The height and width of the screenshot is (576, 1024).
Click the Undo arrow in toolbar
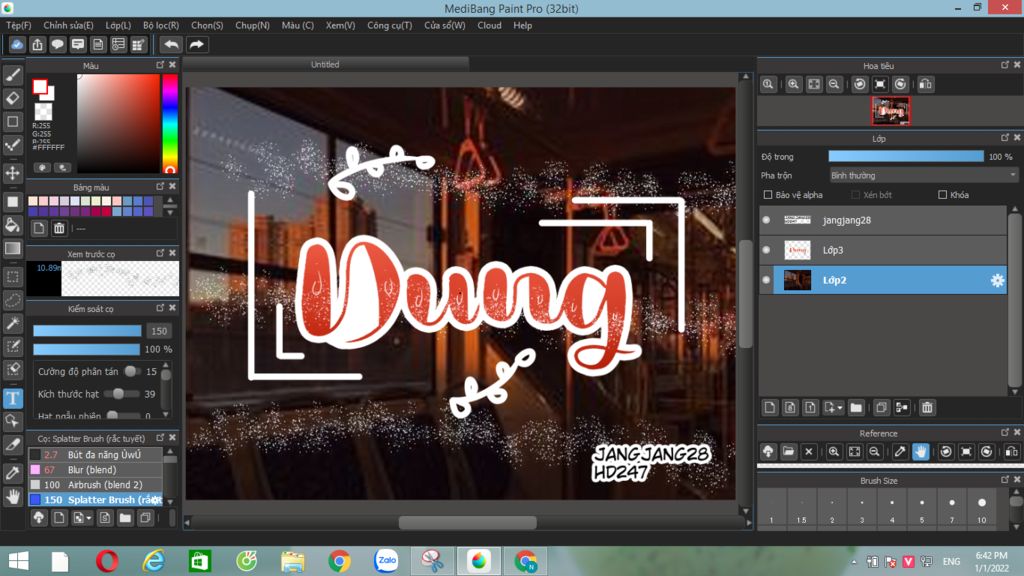(171, 44)
